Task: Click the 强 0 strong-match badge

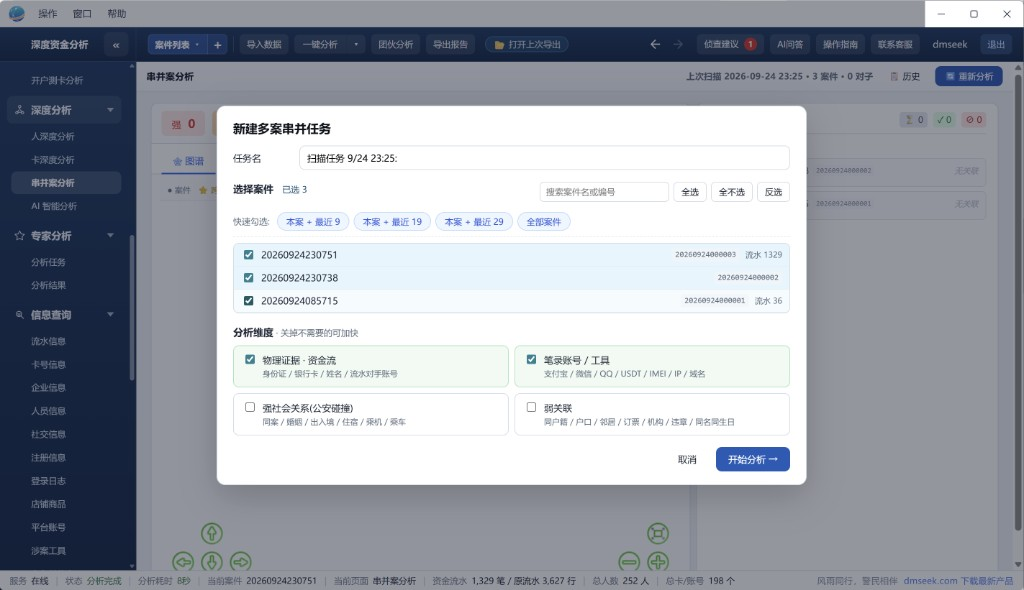Action: [183, 123]
